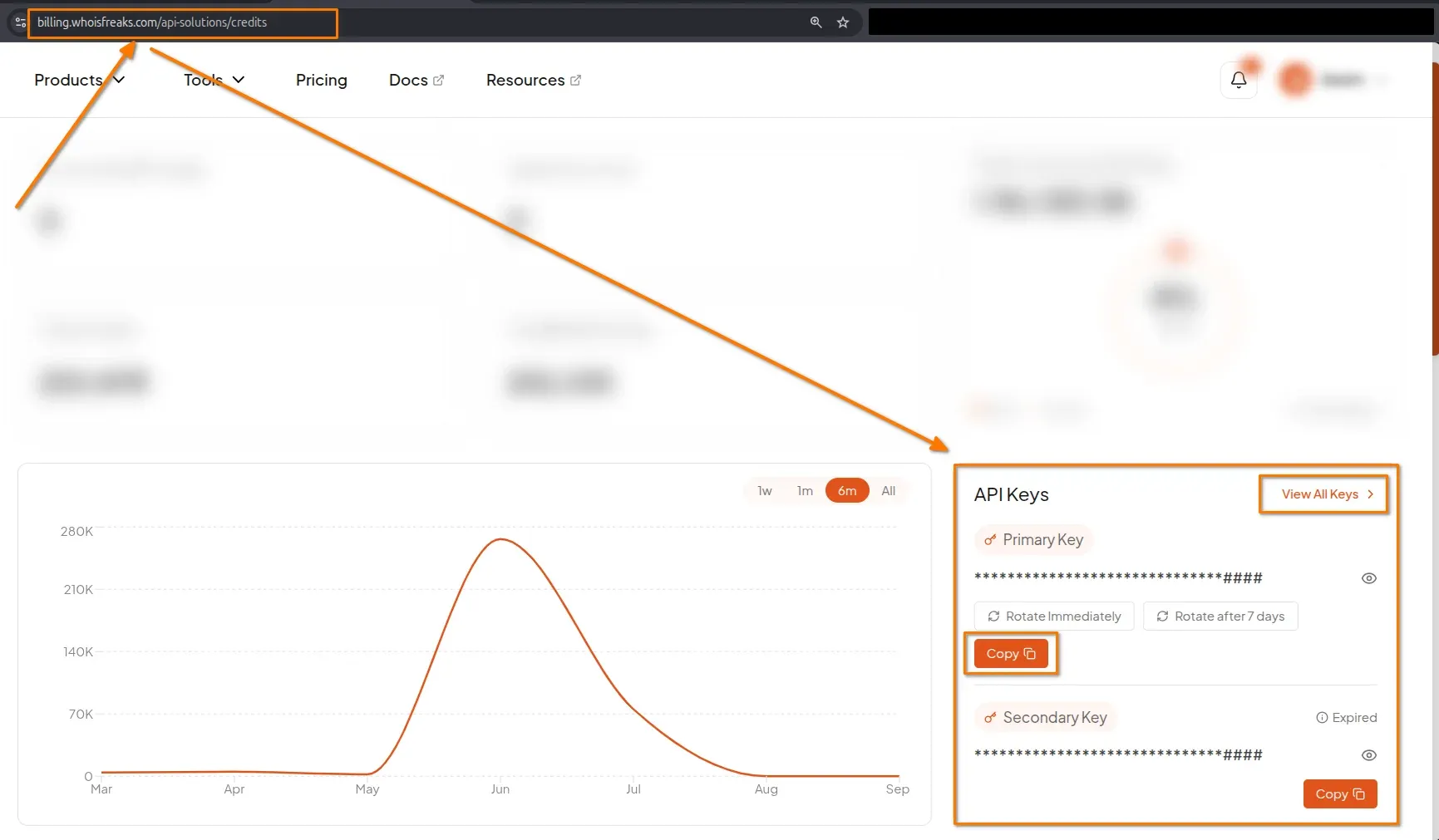Screen dimensions: 1439x840
Task: Reveal the Secondary Key with eye icon
Action: [x=1369, y=755]
